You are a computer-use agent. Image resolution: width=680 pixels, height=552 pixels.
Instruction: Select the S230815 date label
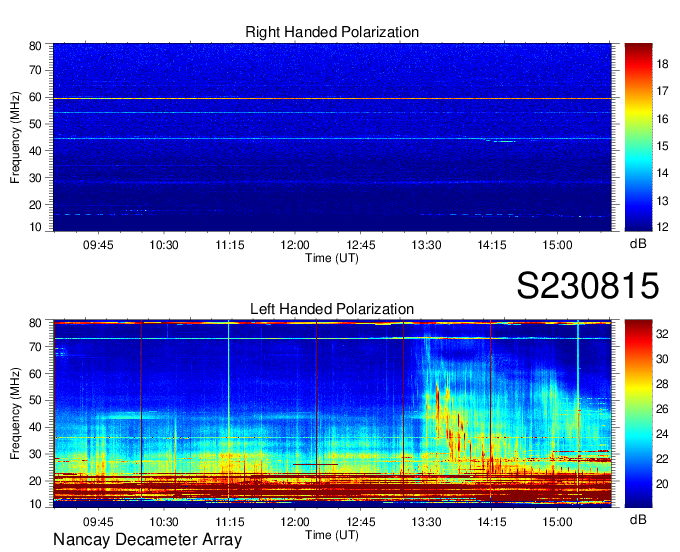[588, 285]
